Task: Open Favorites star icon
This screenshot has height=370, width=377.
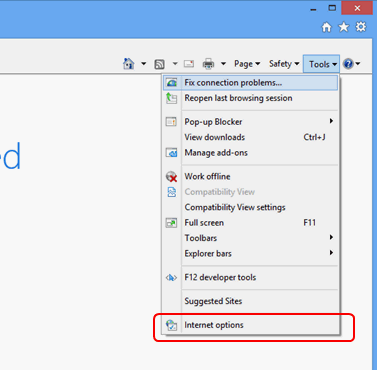Action: (344, 27)
